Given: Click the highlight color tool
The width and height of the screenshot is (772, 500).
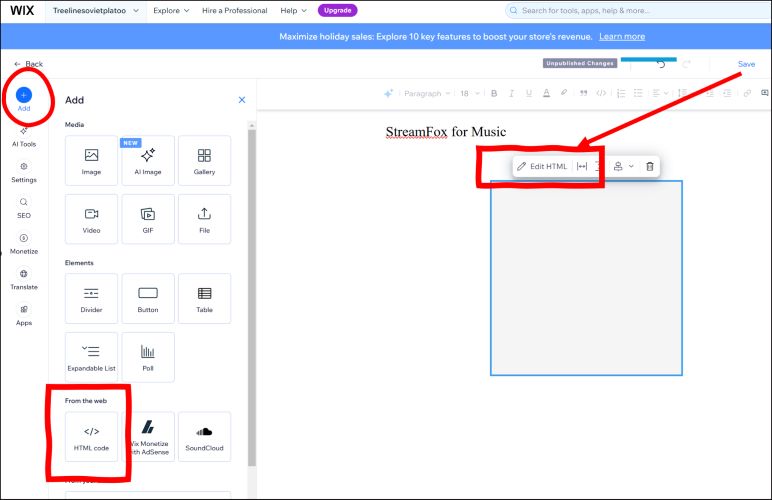Looking at the screenshot, I should point(564,93).
